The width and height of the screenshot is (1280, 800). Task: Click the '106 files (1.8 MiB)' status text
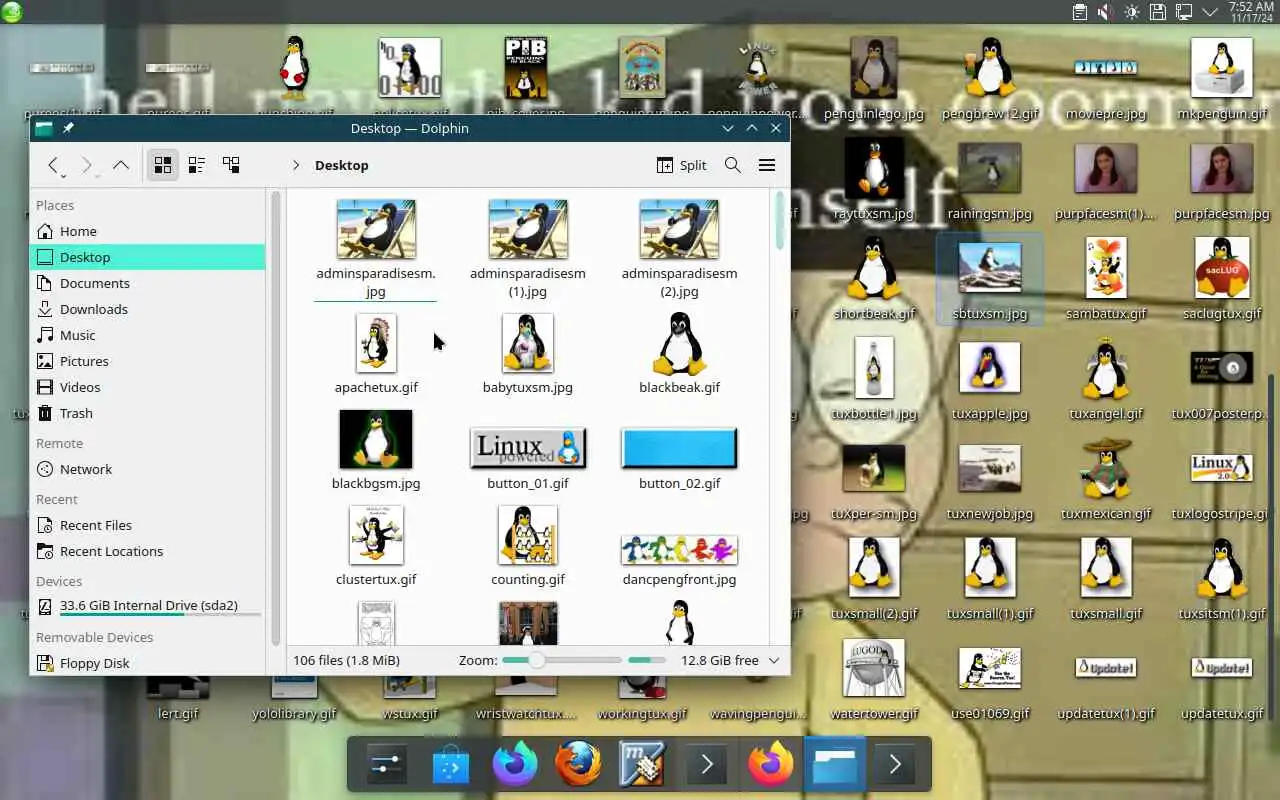click(346, 660)
